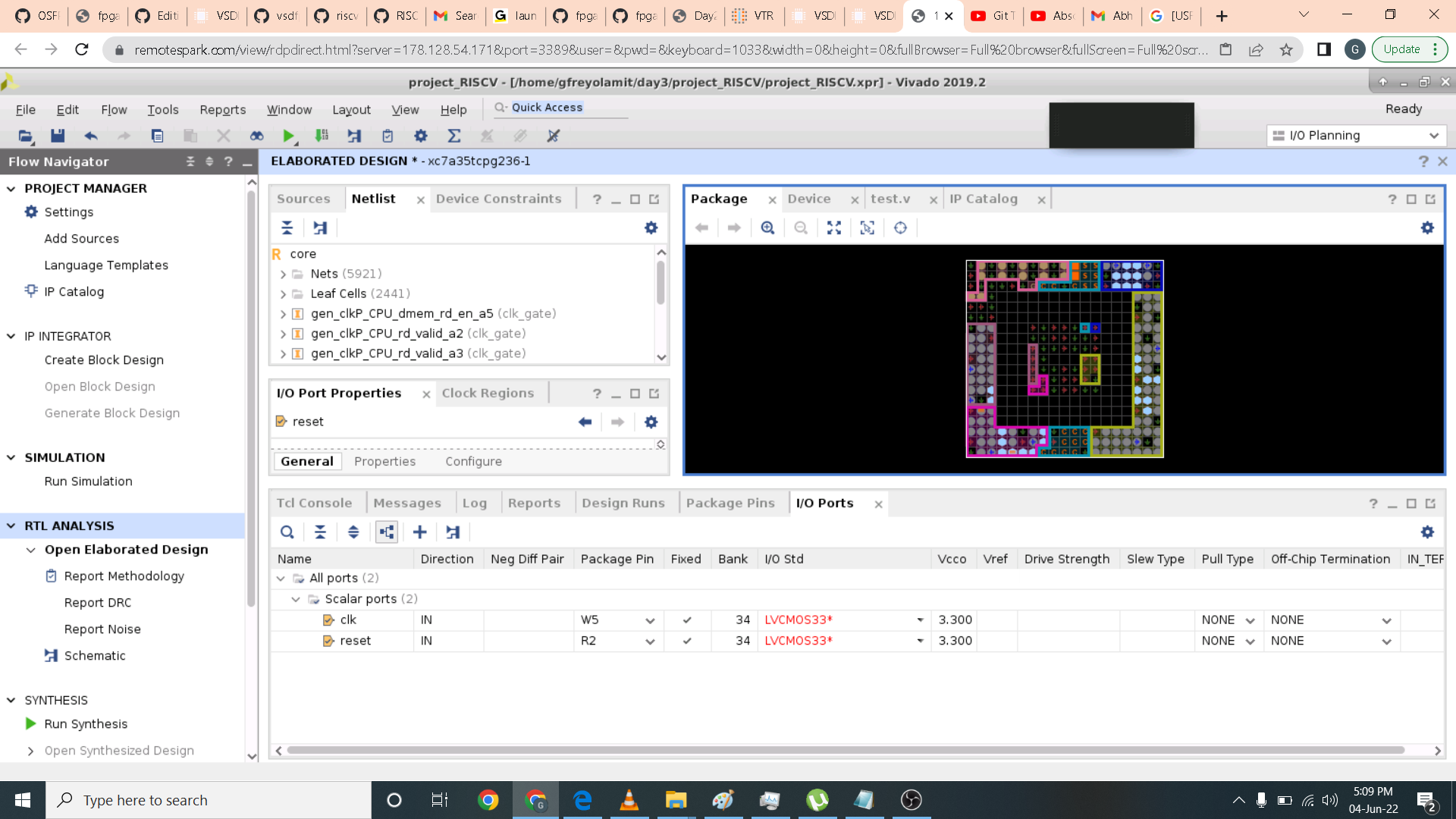Click the plus create port icon
The width and height of the screenshot is (1456, 819).
point(419,532)
